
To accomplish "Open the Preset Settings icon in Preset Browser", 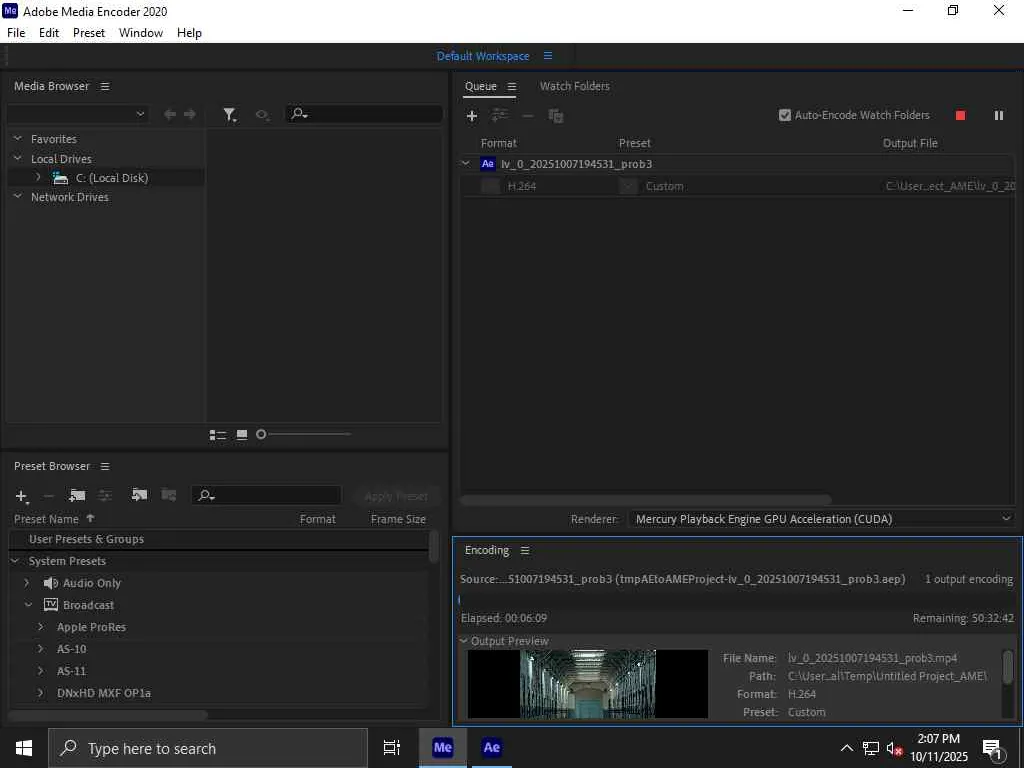I will pos(105,496).
